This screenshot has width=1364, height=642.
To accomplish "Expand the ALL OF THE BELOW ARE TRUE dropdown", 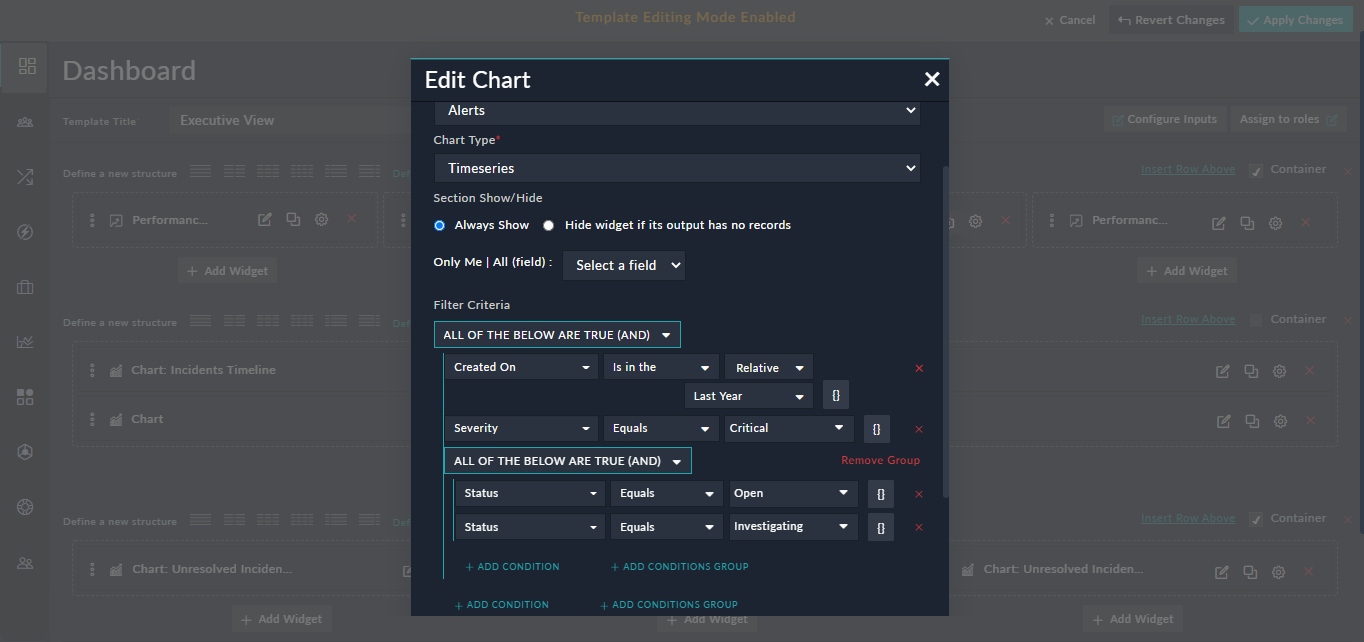I will coord(557,334).
